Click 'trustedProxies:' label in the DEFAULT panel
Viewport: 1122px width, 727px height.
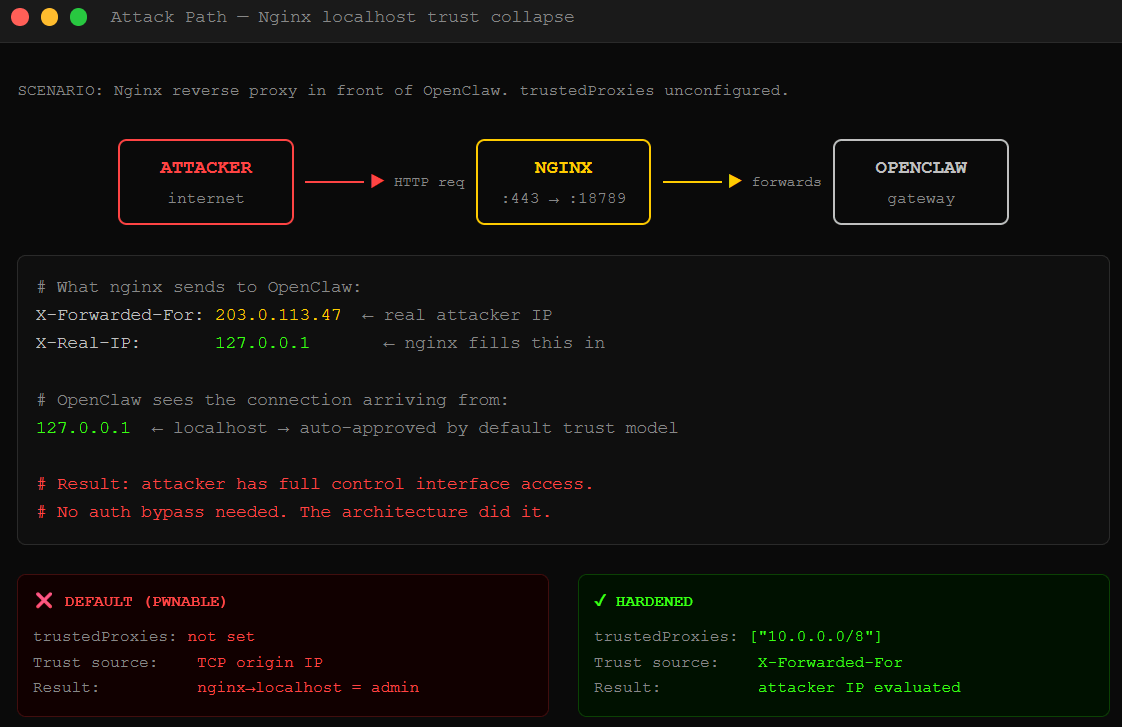104,636
